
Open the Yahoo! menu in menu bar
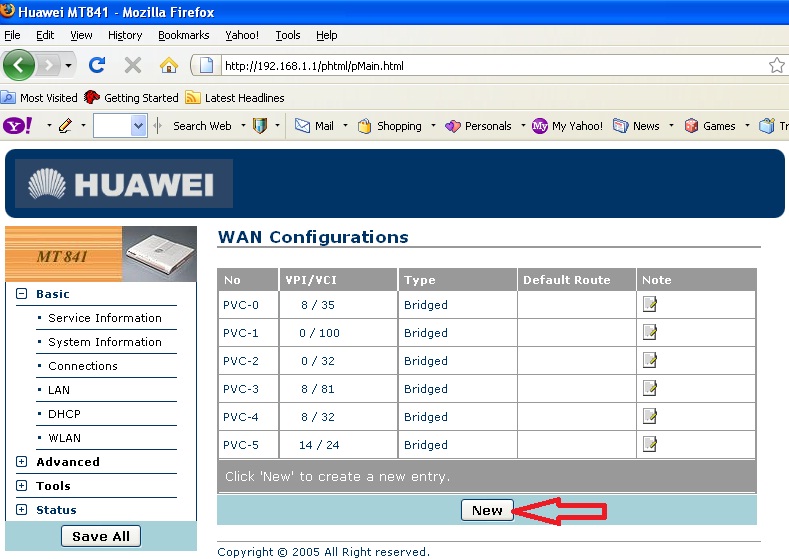point(242,35)
